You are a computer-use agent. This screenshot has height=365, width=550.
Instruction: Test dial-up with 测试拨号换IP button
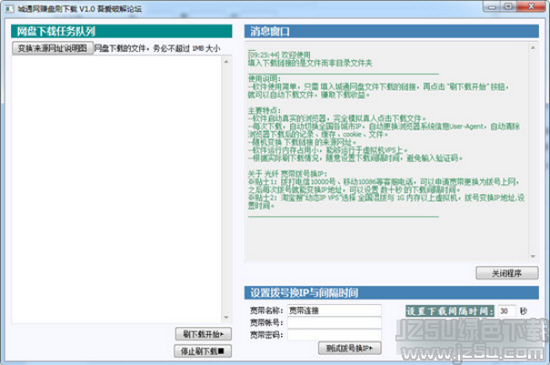(349, 348)
